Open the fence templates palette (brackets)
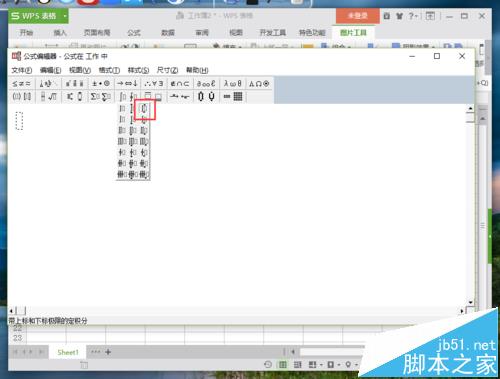 click(x=22, y=97)
